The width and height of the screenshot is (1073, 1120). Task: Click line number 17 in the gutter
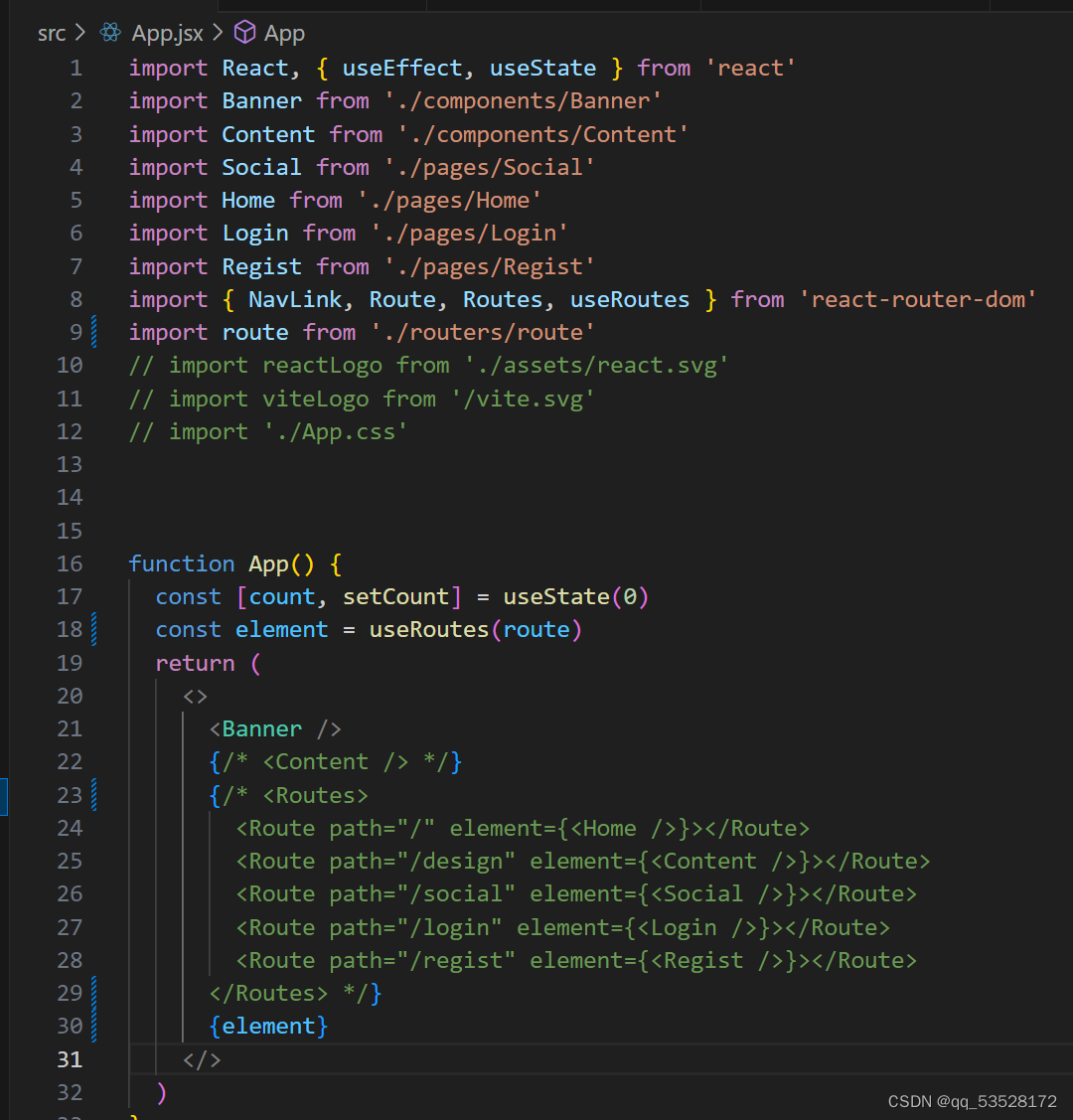(x=71, y=596)
